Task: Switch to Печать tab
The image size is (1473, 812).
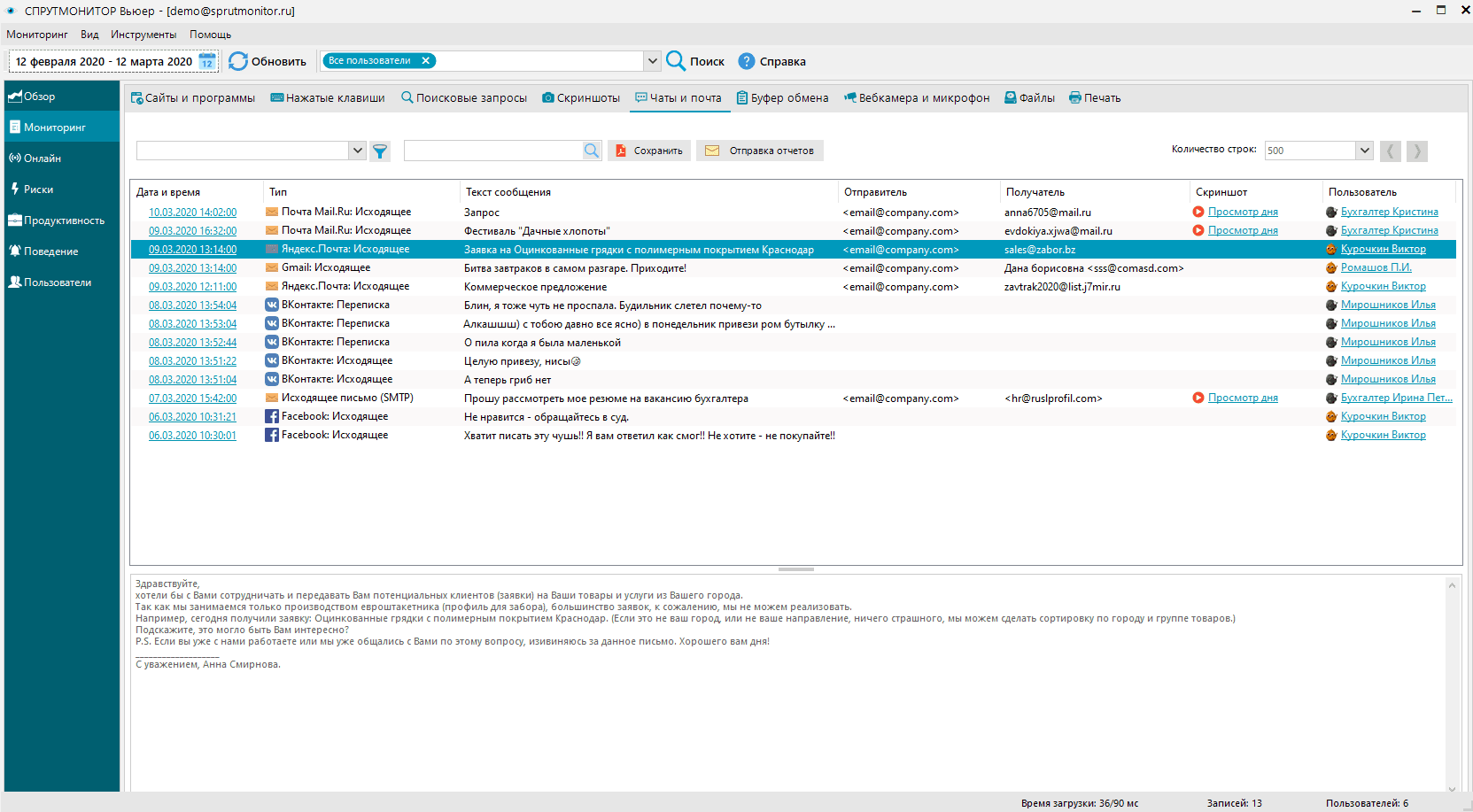Action: tap(1095, 98)
